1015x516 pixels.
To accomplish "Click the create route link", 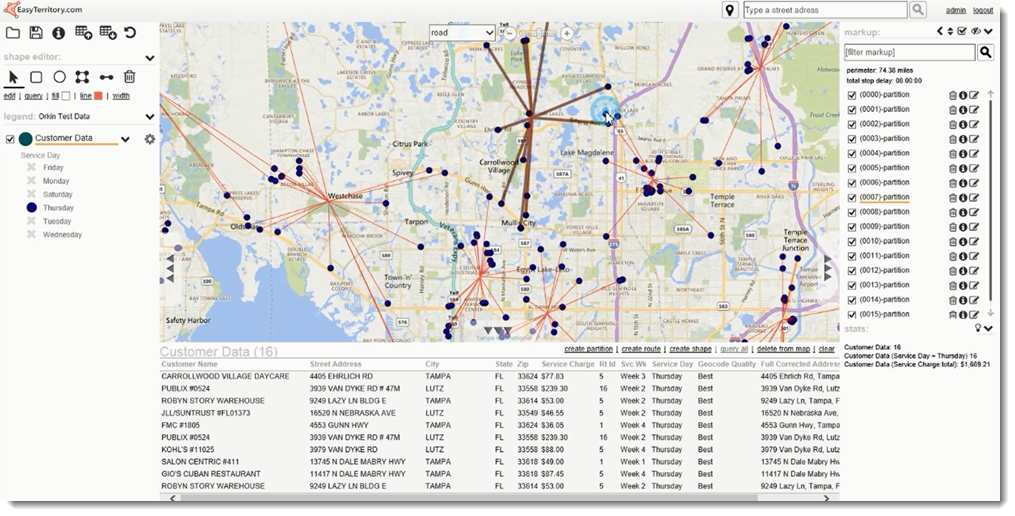I will point(641,349).
